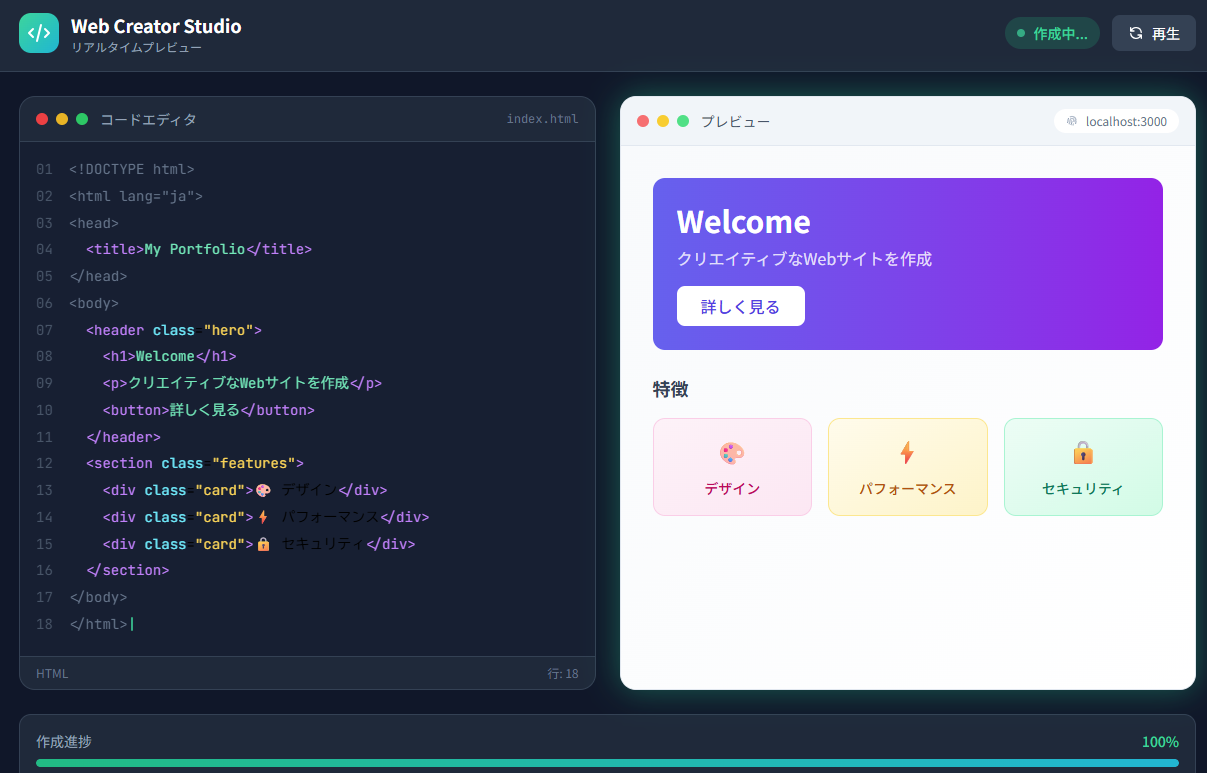Click the Web Creator Studio logo icon
Screen dimensions: 1207x773
(39, 33)
